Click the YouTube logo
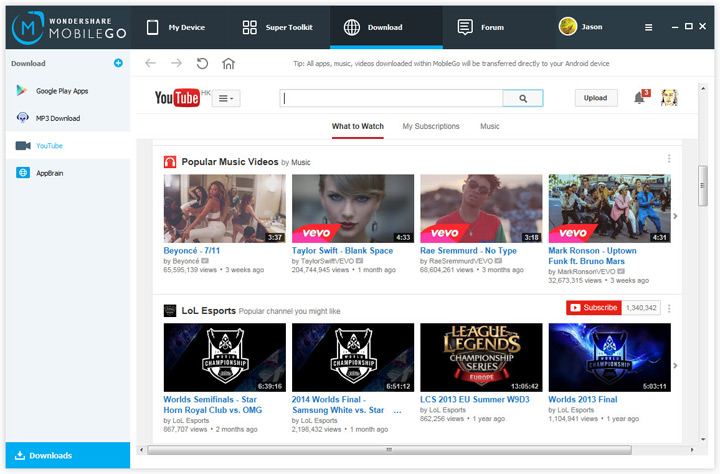The image size is (720, 474). (x=177, y=97)
